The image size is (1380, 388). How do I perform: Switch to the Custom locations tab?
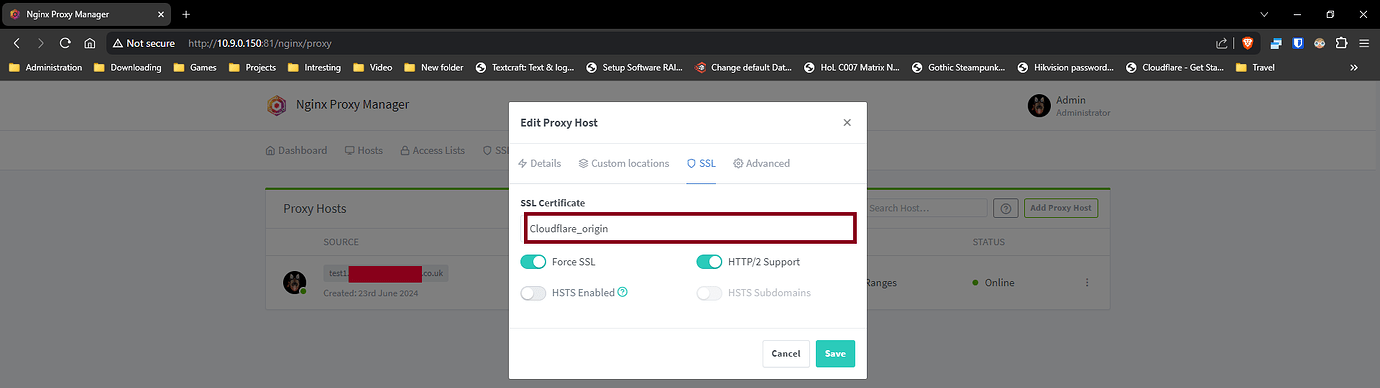(624, 163)
